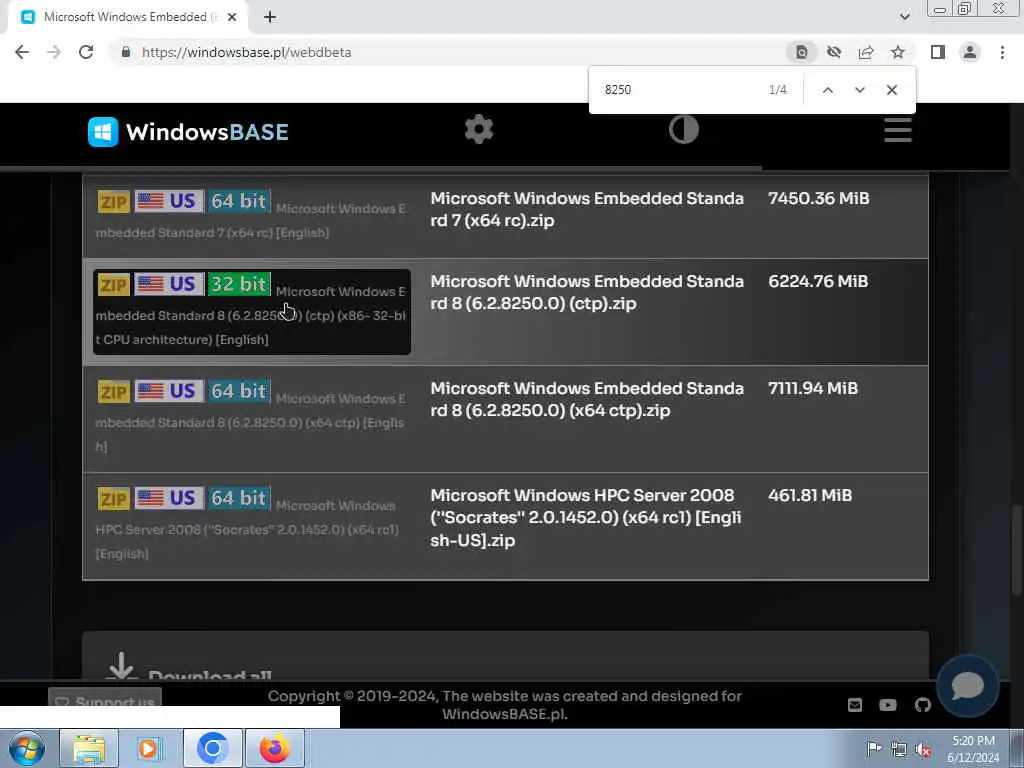Screen dimensions: 1024x768
Task: Click size value 6224.76 MiB
Action: (818, 281)
